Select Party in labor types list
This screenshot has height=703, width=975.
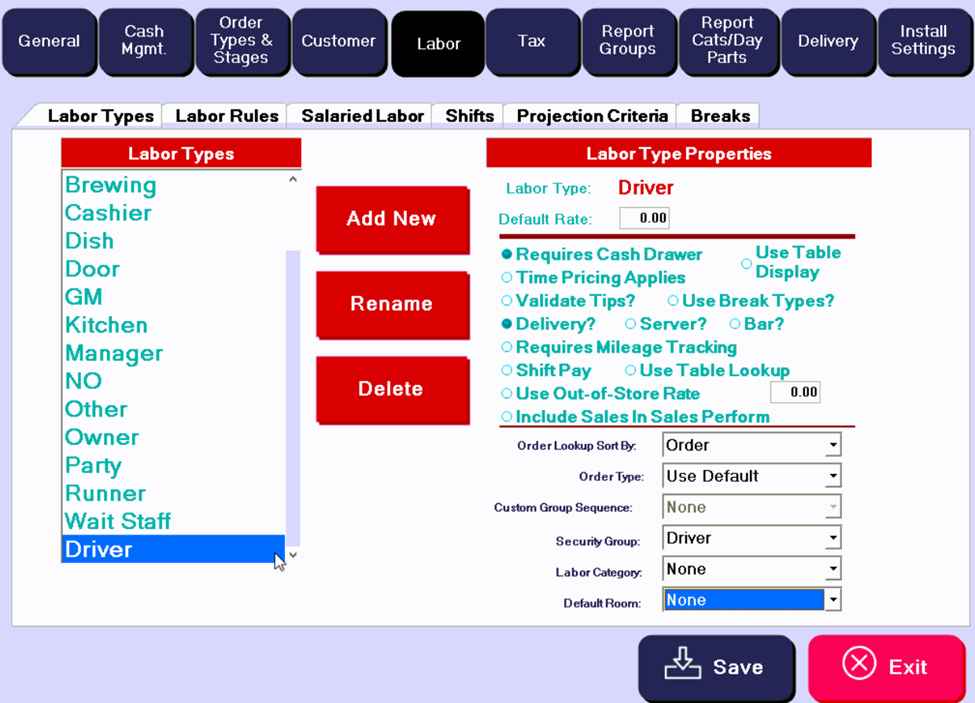173,465
